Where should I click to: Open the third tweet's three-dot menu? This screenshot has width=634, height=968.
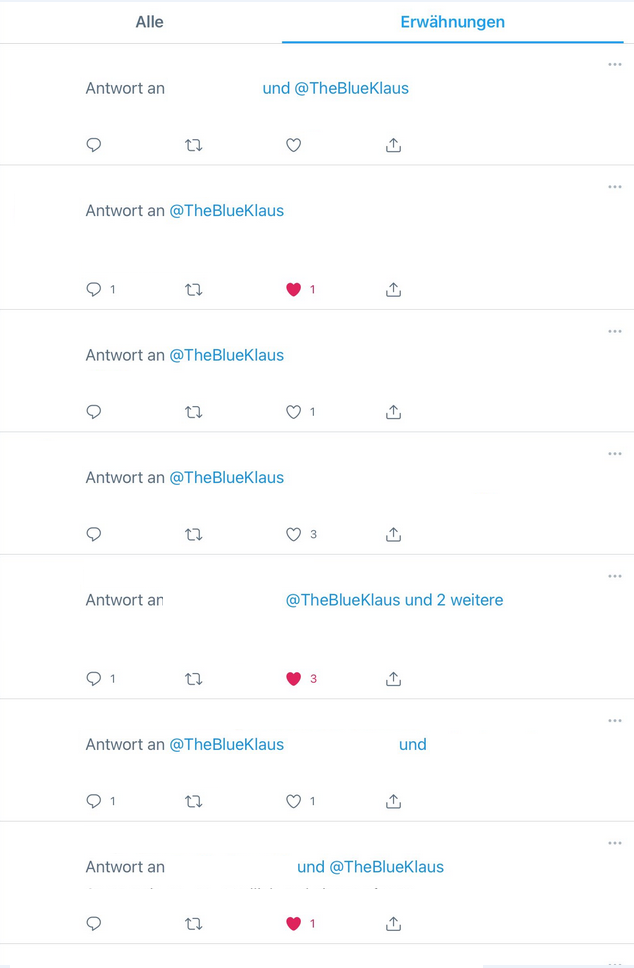point(614,331)
